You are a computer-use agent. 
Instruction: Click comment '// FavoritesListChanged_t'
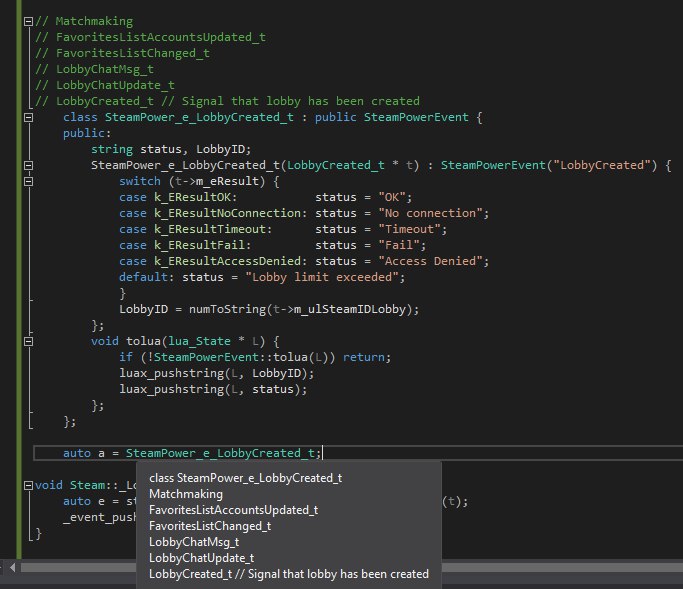click(x=122, y=53)
